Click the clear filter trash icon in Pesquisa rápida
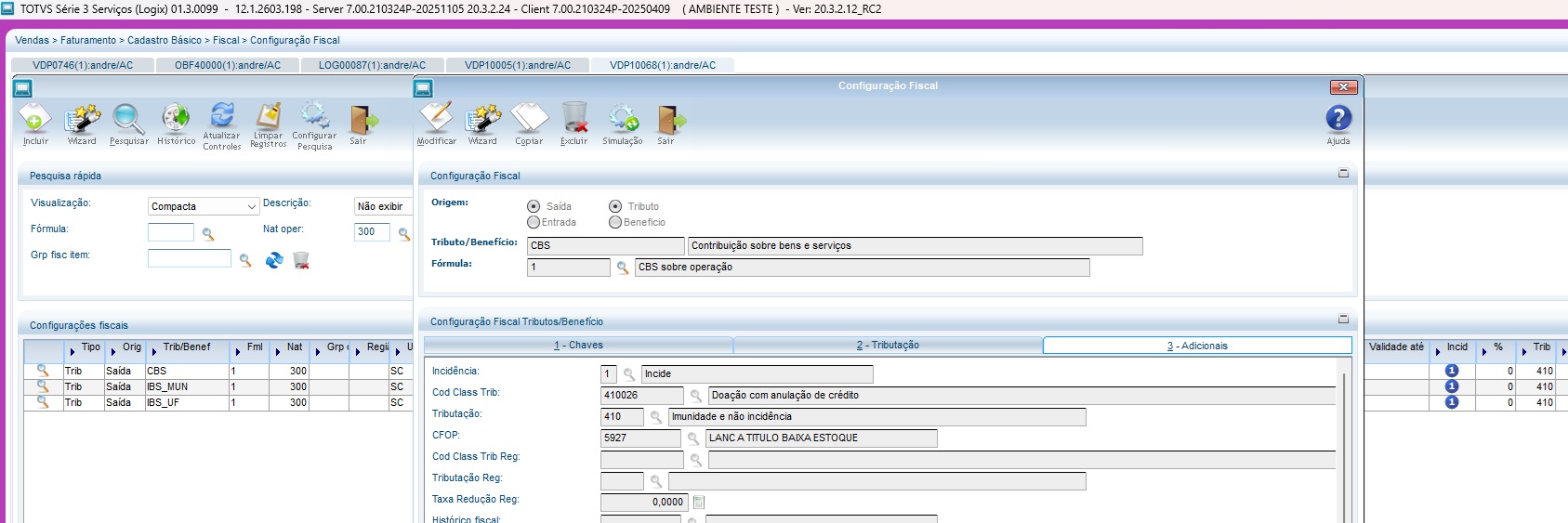This screenshot has width=1568, height=523. click(301, 260)
